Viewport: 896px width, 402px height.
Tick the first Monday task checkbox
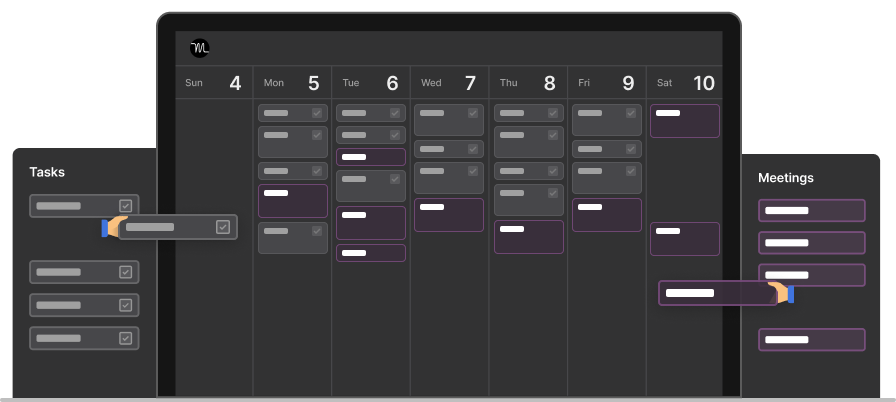[317, 113]
